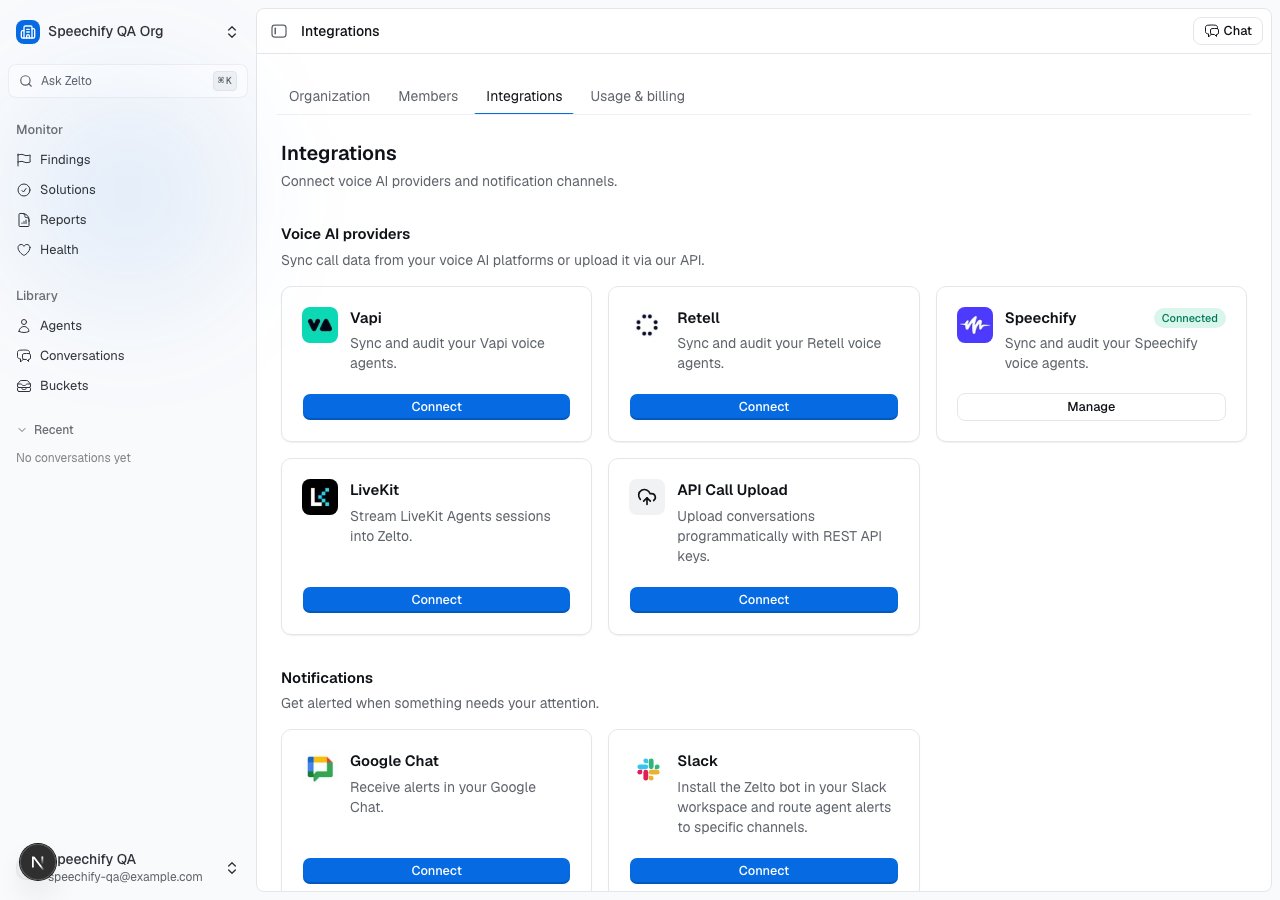
Task: Connect the Vapi integration
Action: pyautogui.click(x=436, y=407)
